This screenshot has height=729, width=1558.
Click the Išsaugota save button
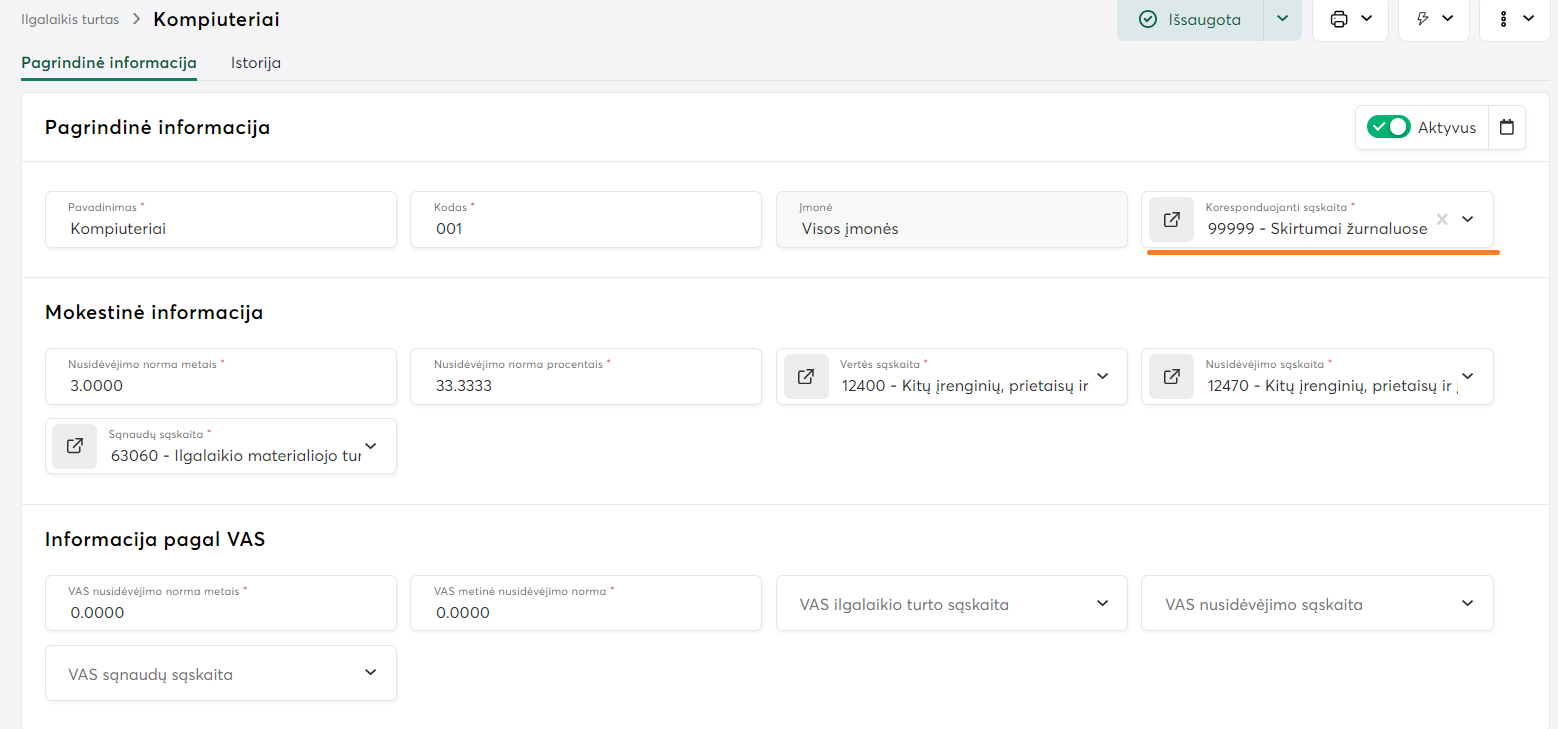tap(1191, 19)
